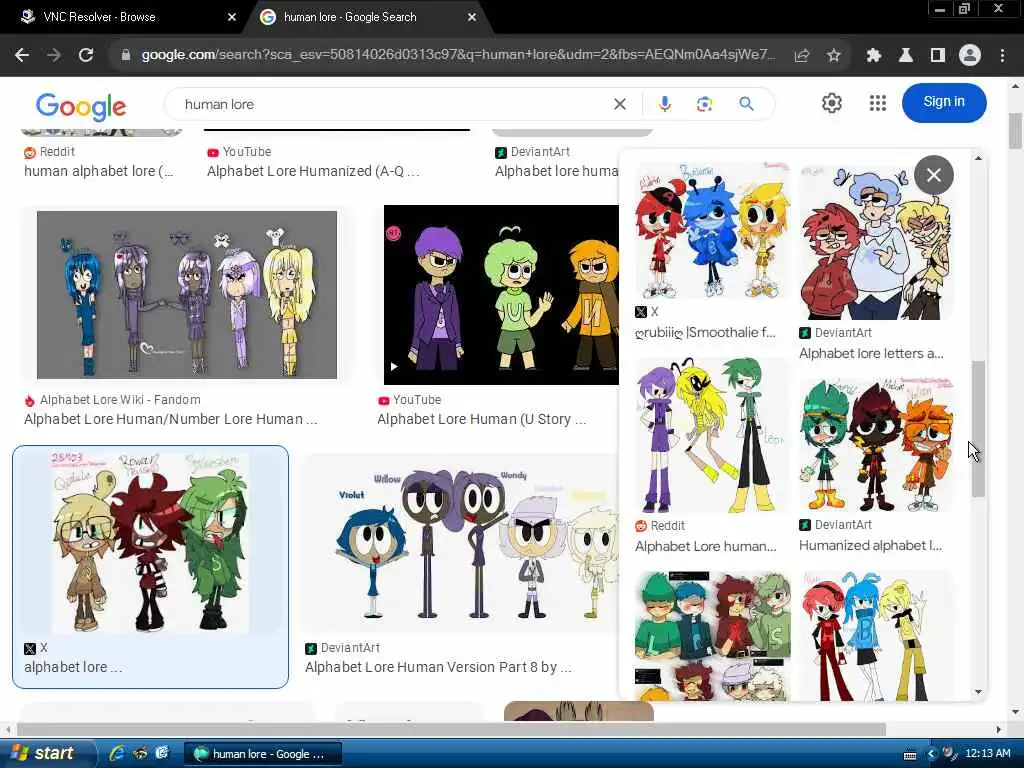
Task: Open human lore - Google taskbar button
Action: (263, 754)
